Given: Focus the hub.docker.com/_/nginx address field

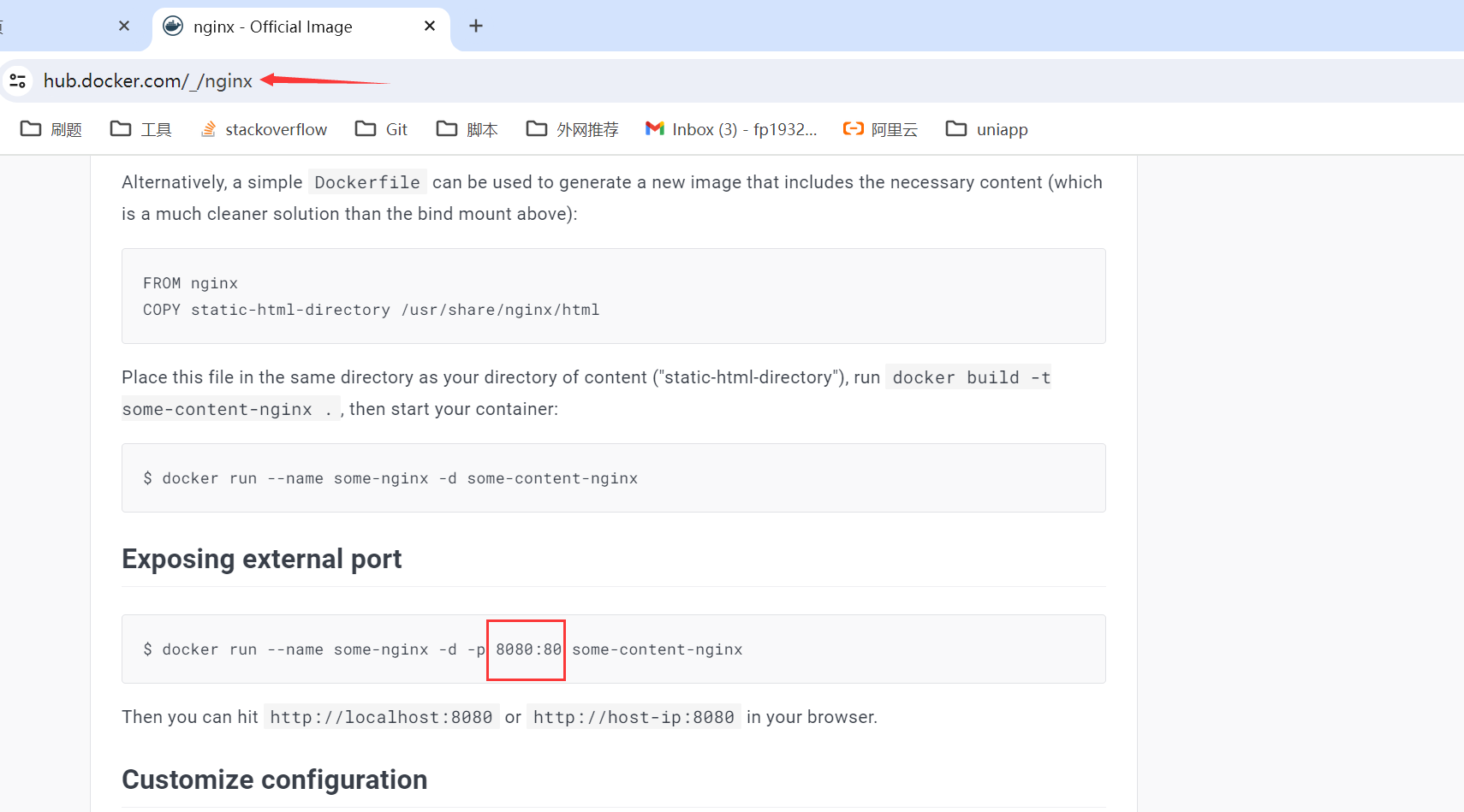Looking at the screenshot, I should coord(147,80).
